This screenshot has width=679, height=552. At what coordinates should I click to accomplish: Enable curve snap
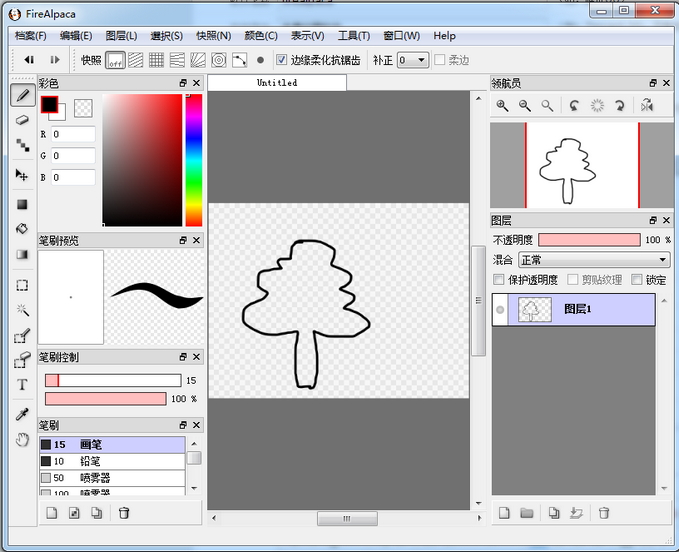239,60
